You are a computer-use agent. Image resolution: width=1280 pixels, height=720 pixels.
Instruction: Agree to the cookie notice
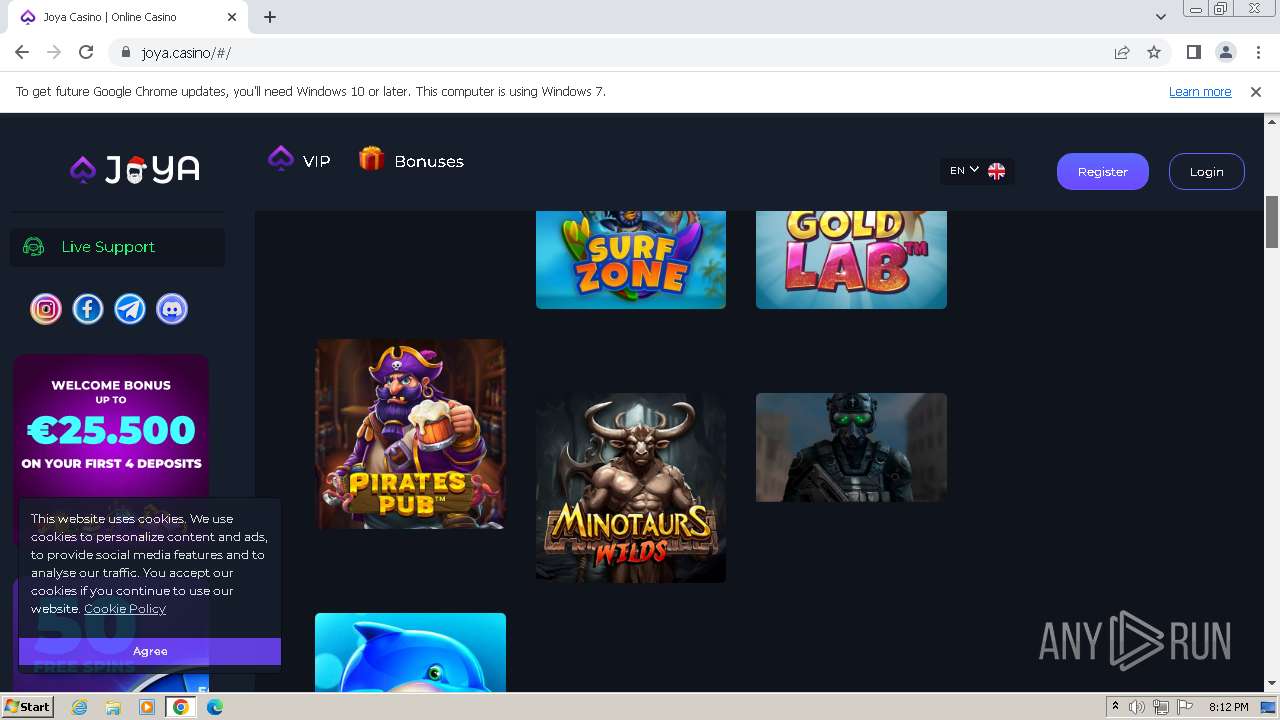[x=150, y=651]
